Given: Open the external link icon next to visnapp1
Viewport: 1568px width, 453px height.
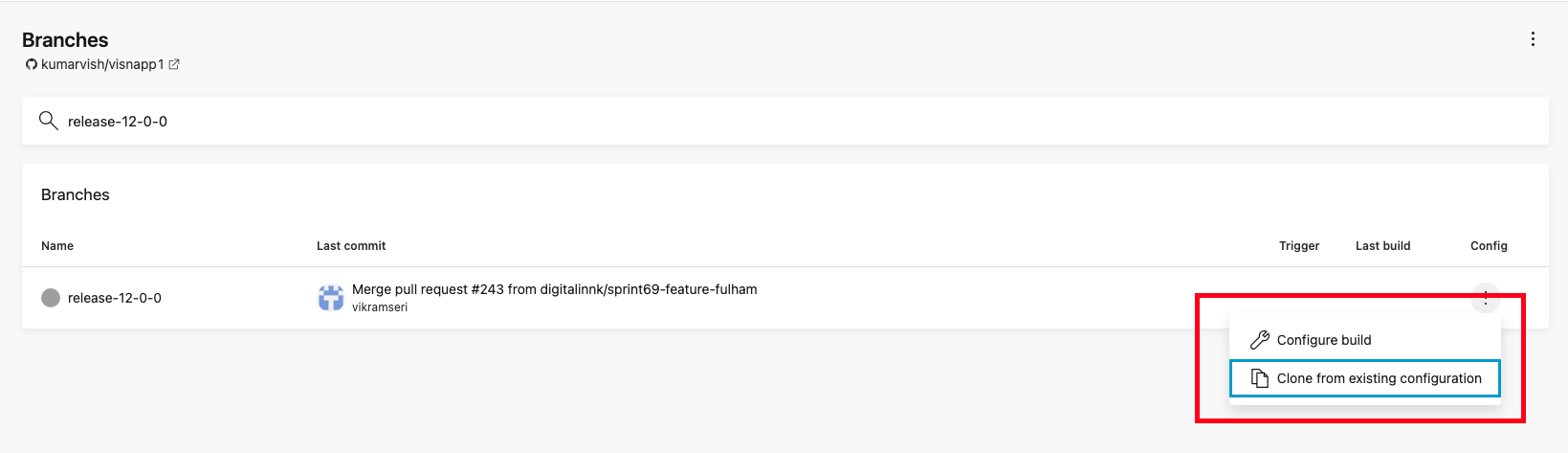Looking at the screenshot, I should [x=174, y=64].
